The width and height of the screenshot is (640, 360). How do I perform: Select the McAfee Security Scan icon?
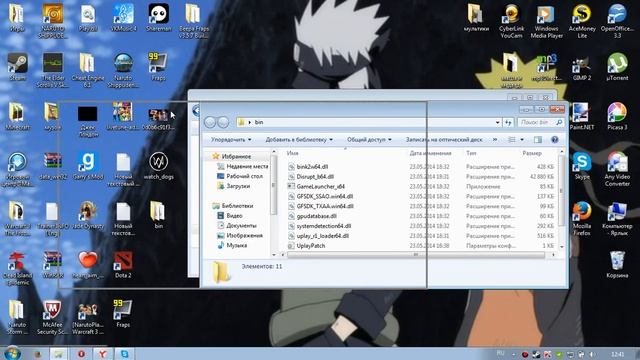52,317
